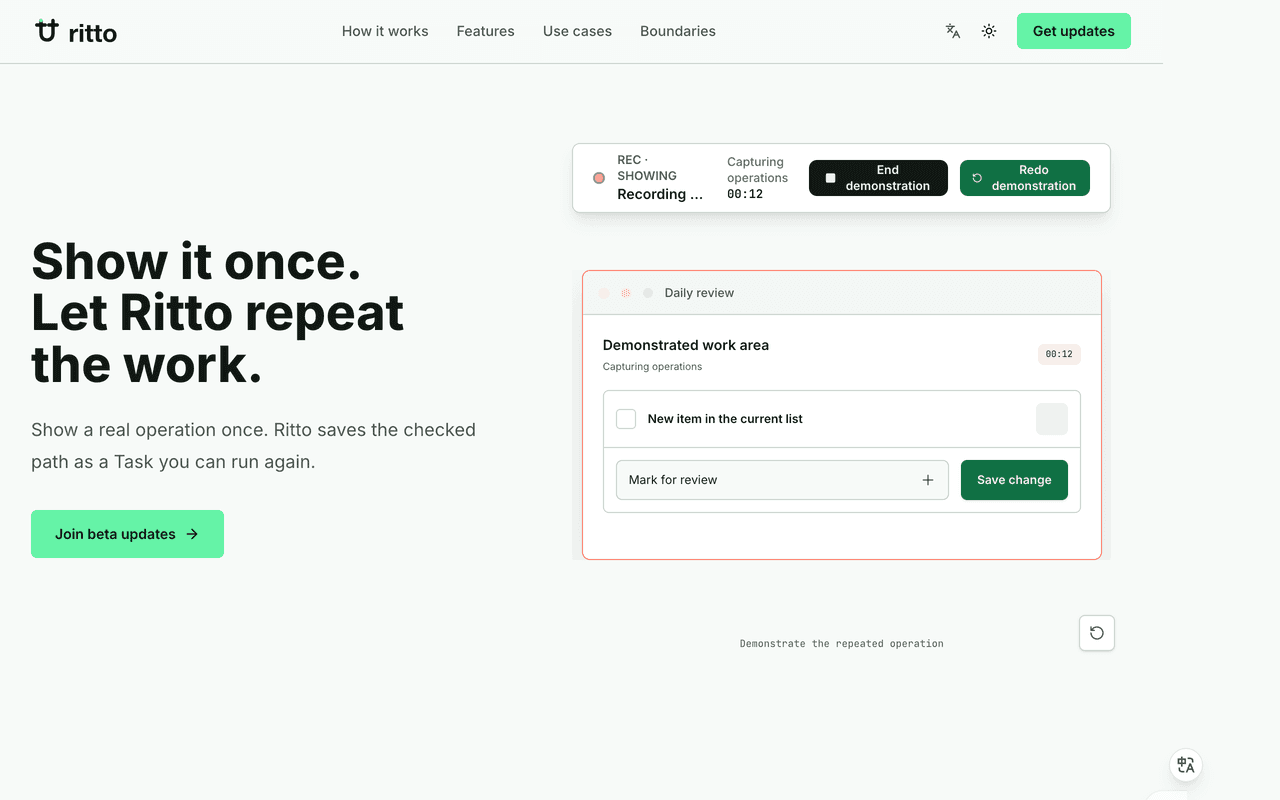Screen dimensions: 1280x800
Task: Toggle the light/dark theme sun icon
Action: [989, 31]
